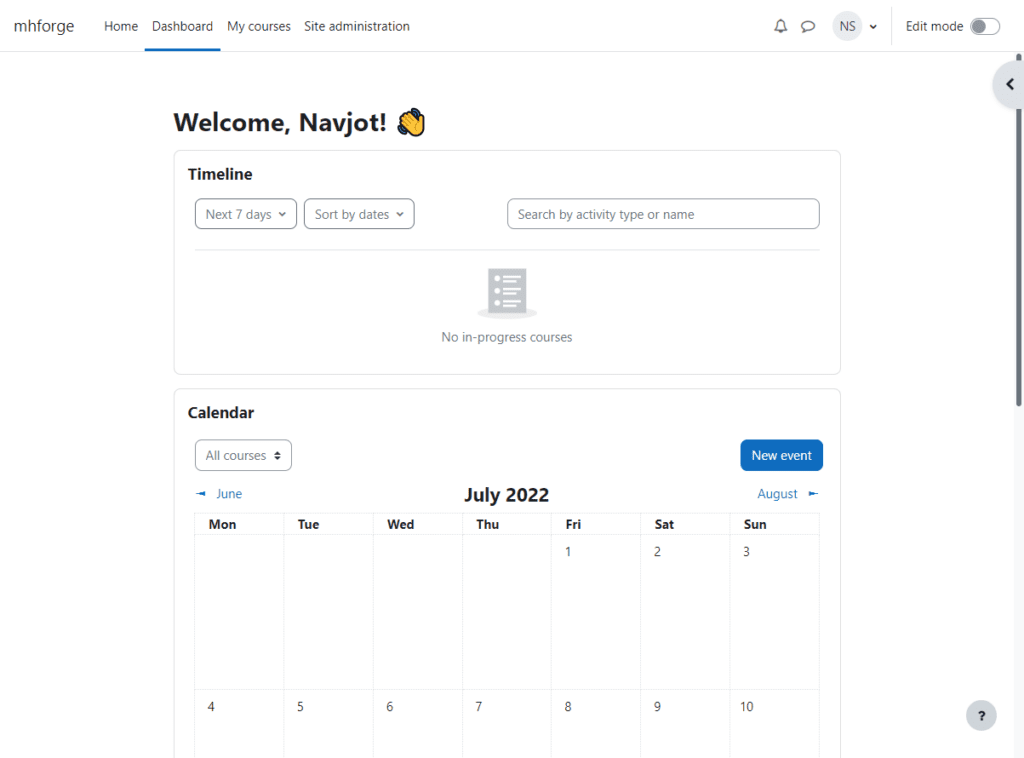Open user menu chevron beside avatar
The width and height of the screenshot is (1024, 758).
(x=873, y=27)
